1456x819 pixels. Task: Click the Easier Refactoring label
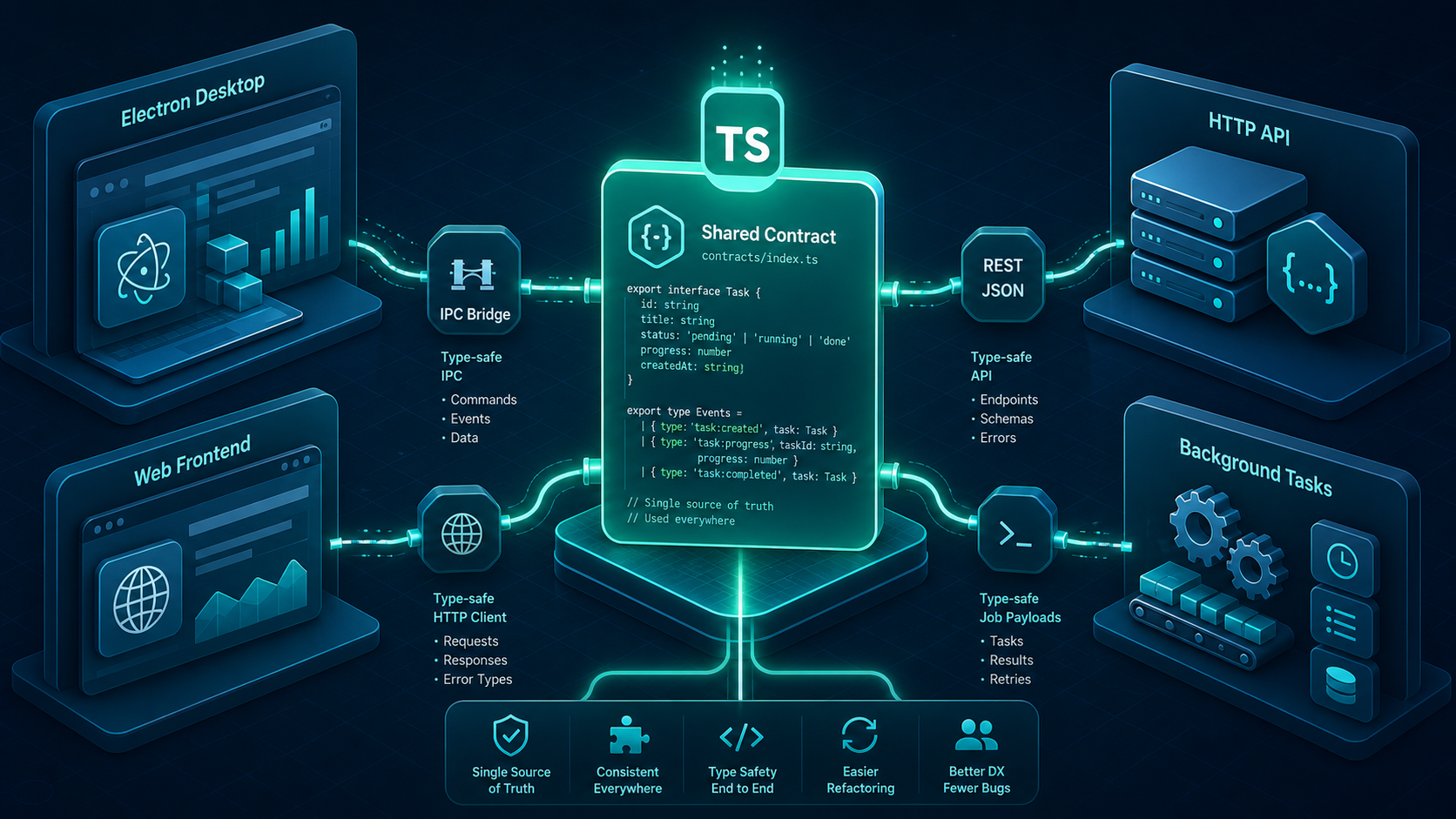pos(860,780)
